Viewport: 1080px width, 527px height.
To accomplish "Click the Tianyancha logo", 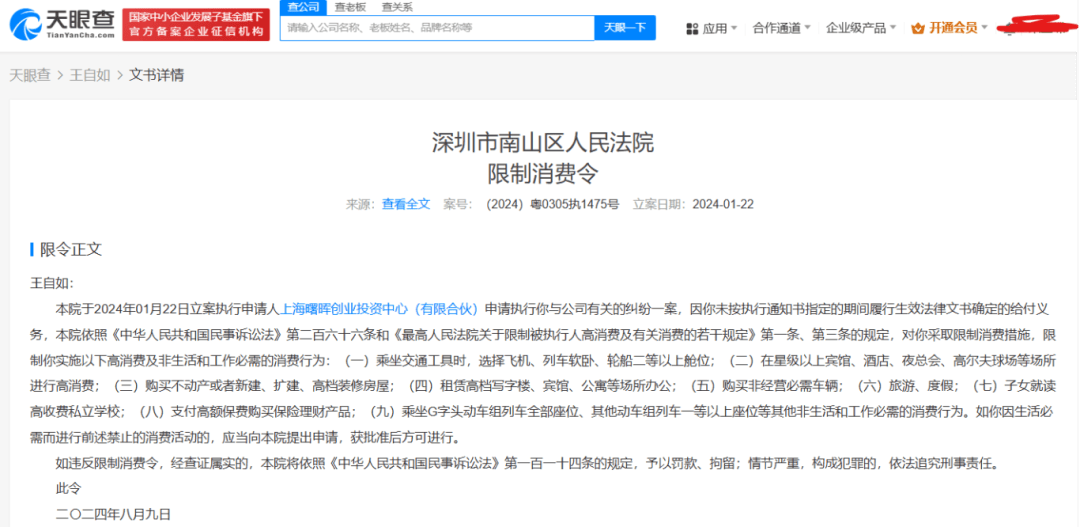I will pos(62,24).
